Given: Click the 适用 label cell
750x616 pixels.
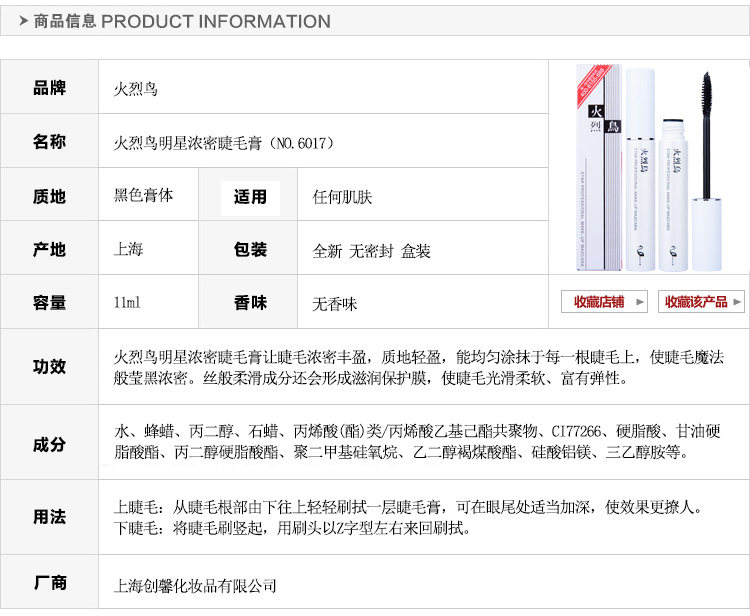Looking at the screenshot, I should click(x=250, y=196).
